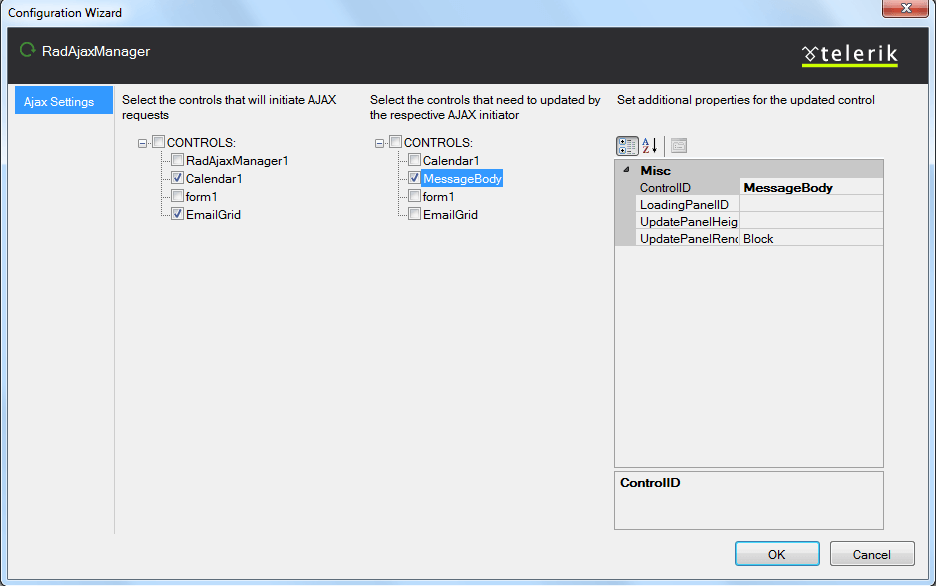Select the UpdatePanelRenc property name
The image size is (936, 586).
click(x=688, y=238)
